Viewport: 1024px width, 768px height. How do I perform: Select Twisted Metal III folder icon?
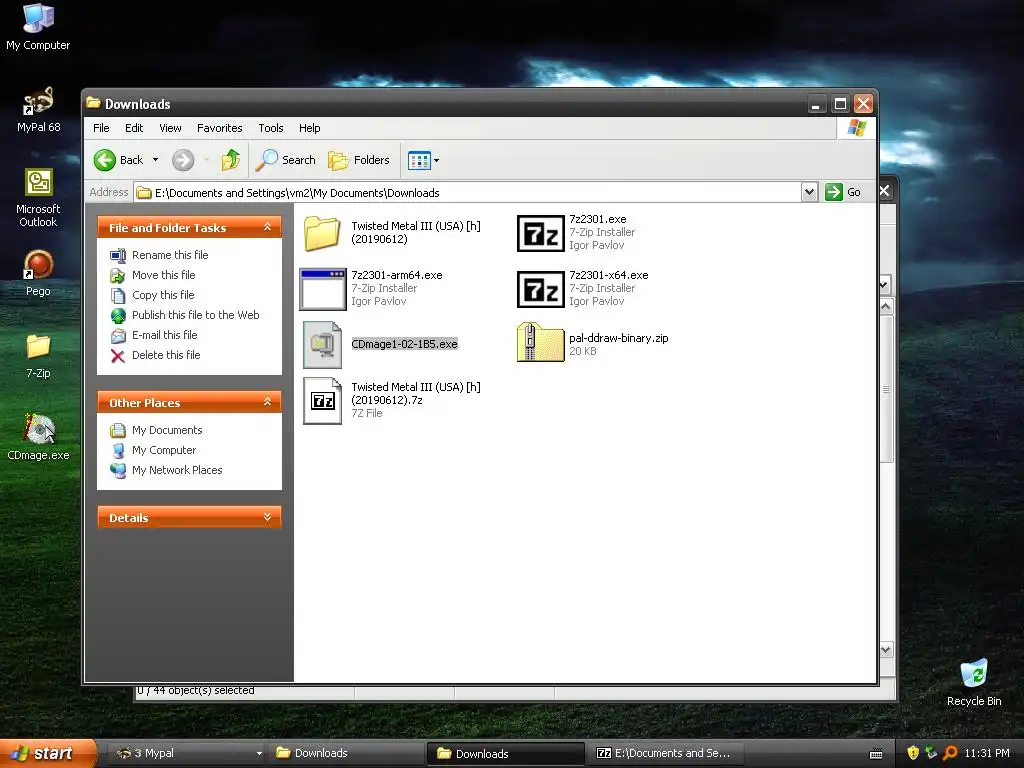point(322,233)
